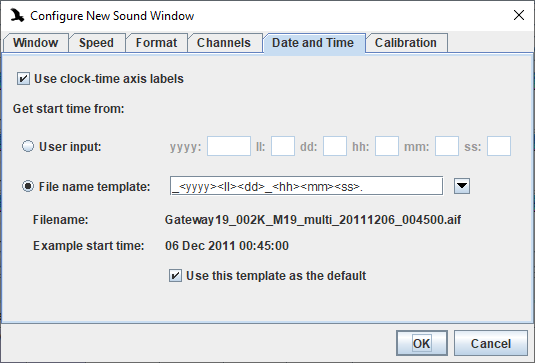The width and height of the screenshot is (535, 363).
Task: Confirm settings with the OK button
Action: point(422,343)
